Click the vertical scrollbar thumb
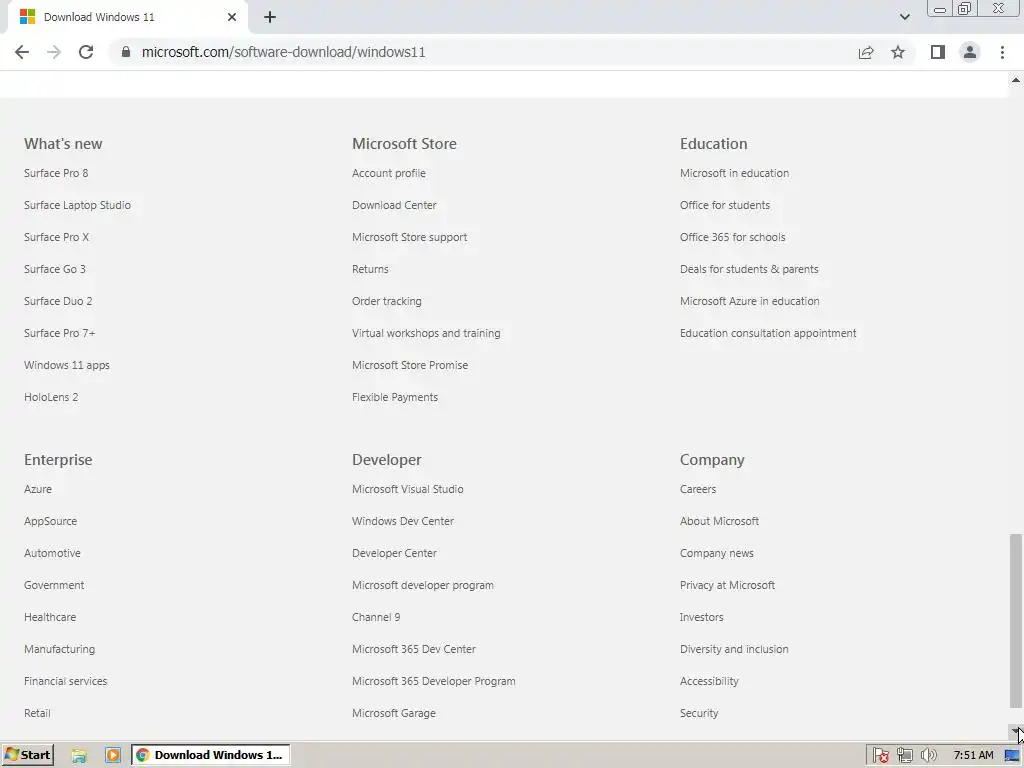Screen dimensions: 1024x768 pos(1016,620)
